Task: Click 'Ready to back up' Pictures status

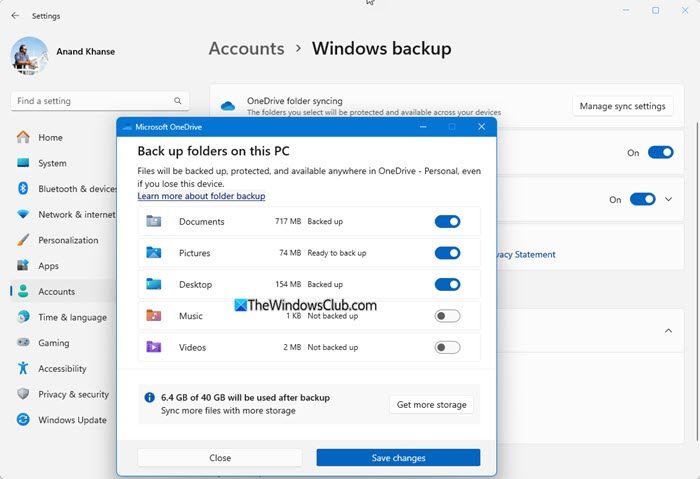Action: tap(337, 253)
